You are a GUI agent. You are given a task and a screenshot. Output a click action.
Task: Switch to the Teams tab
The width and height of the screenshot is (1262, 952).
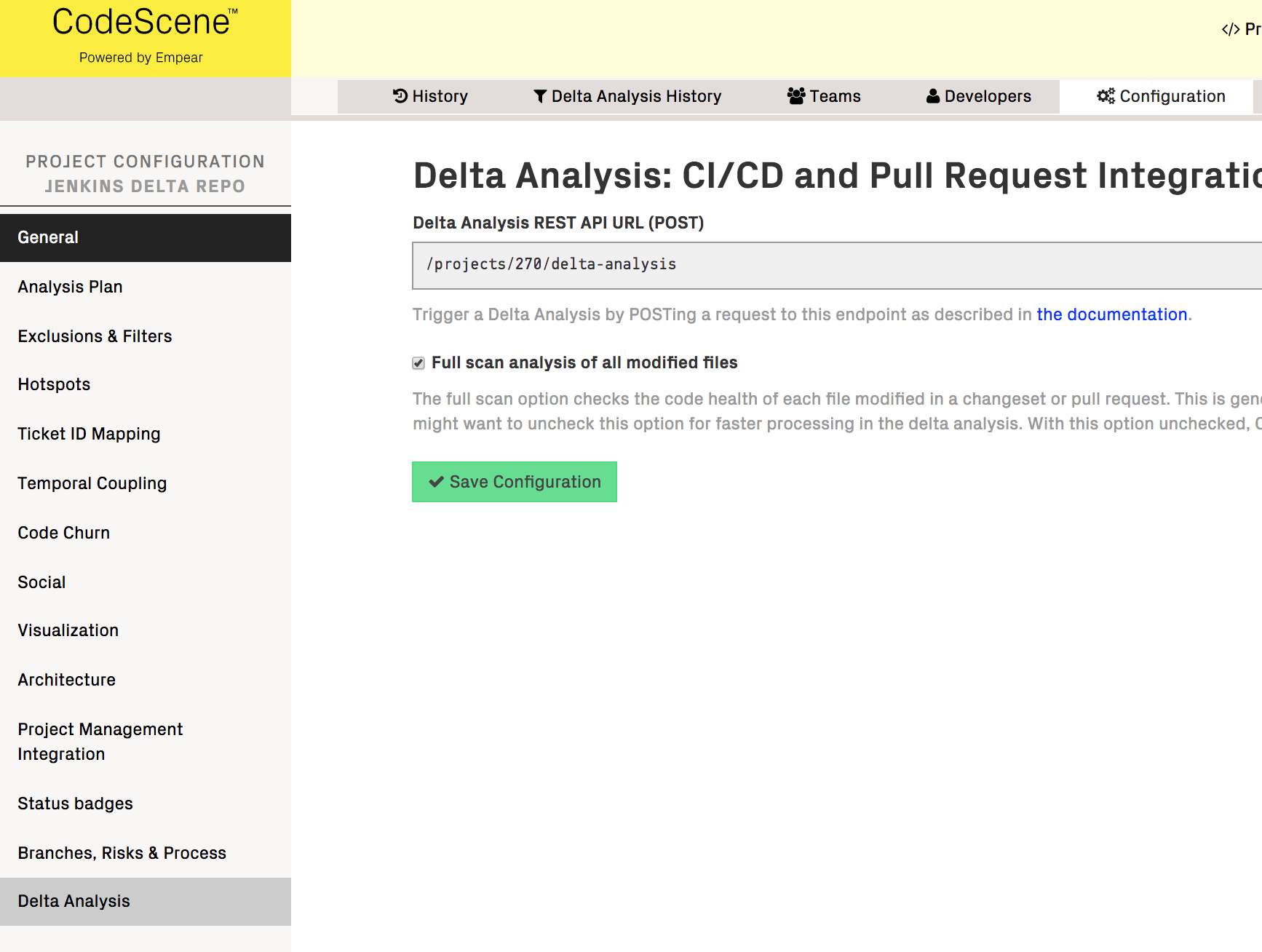(x=824, y=96)
